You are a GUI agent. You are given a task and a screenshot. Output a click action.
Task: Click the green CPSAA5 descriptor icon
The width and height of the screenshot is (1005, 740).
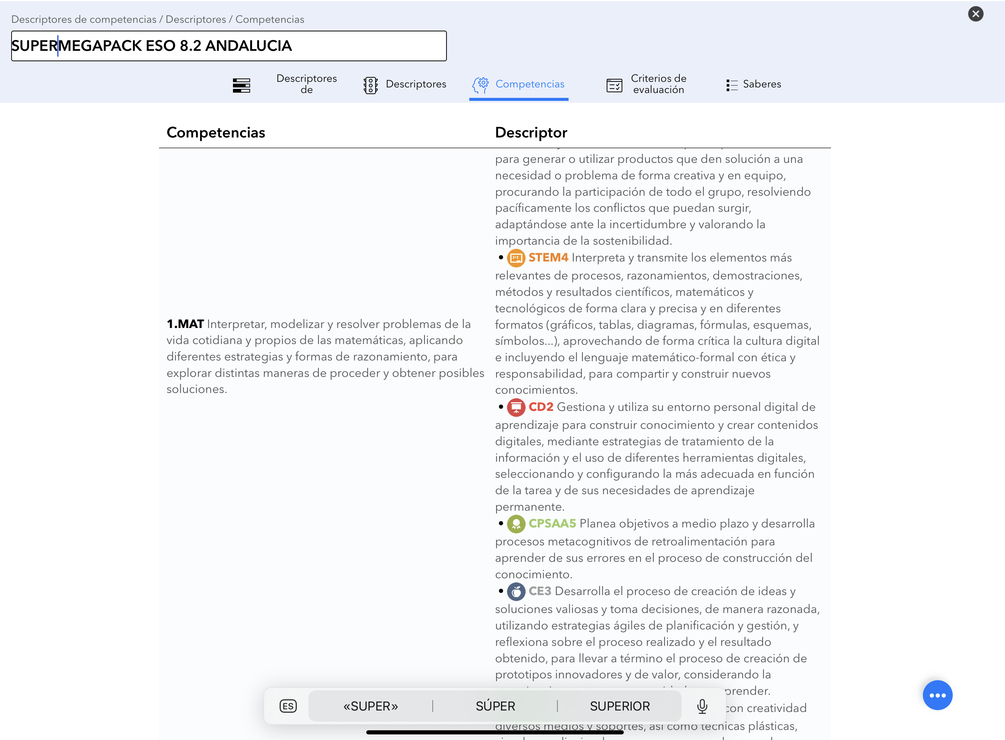(516, 524)
